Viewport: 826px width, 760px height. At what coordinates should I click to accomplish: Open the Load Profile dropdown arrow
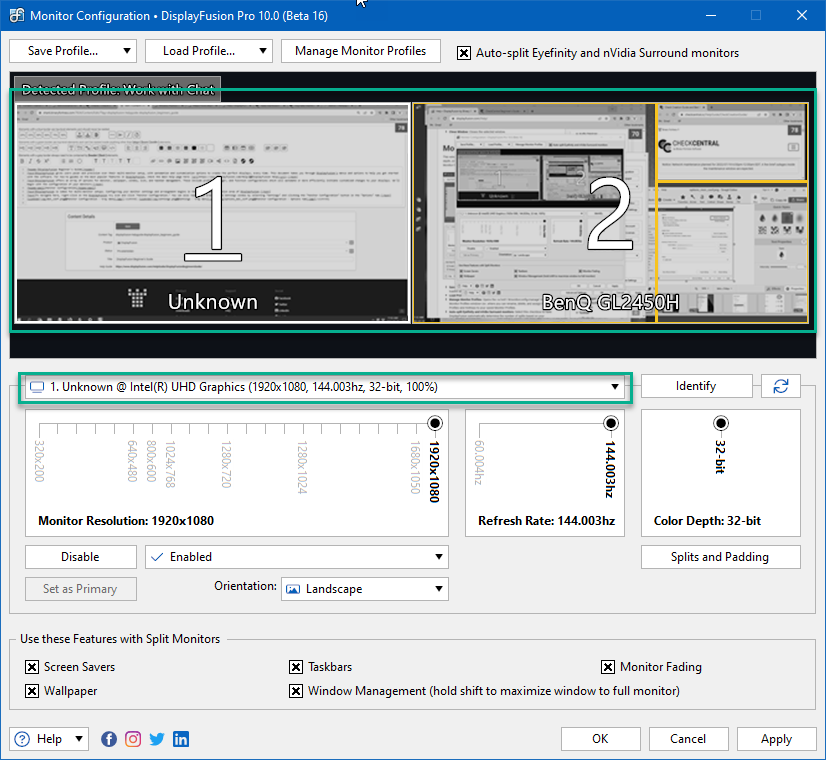(262, 51)
